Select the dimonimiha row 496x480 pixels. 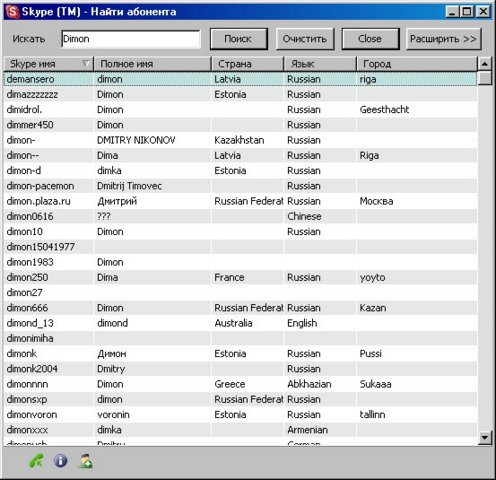(x=240, y=338)
